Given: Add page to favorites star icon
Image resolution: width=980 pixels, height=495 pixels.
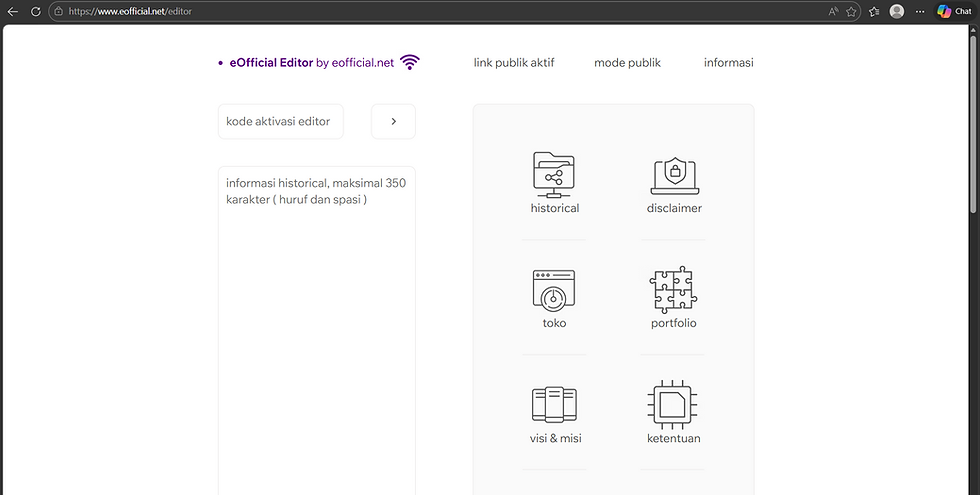Looking at the screenshot, I should point(851,11).
